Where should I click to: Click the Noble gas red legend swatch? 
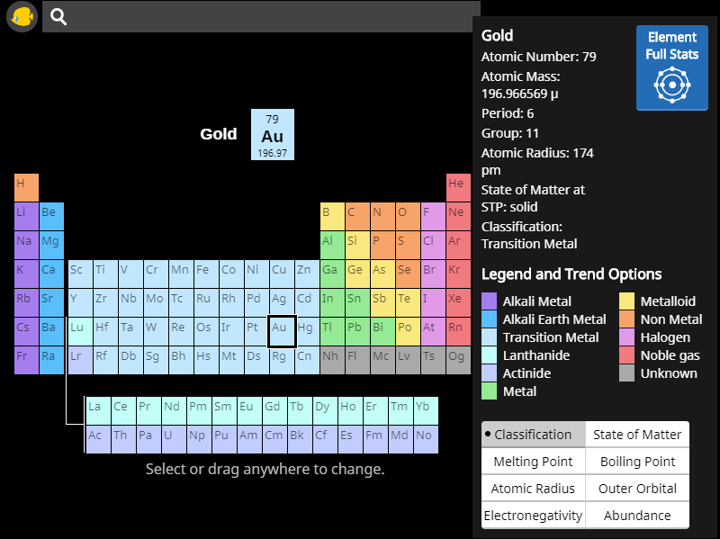click(x=627, y=355)
